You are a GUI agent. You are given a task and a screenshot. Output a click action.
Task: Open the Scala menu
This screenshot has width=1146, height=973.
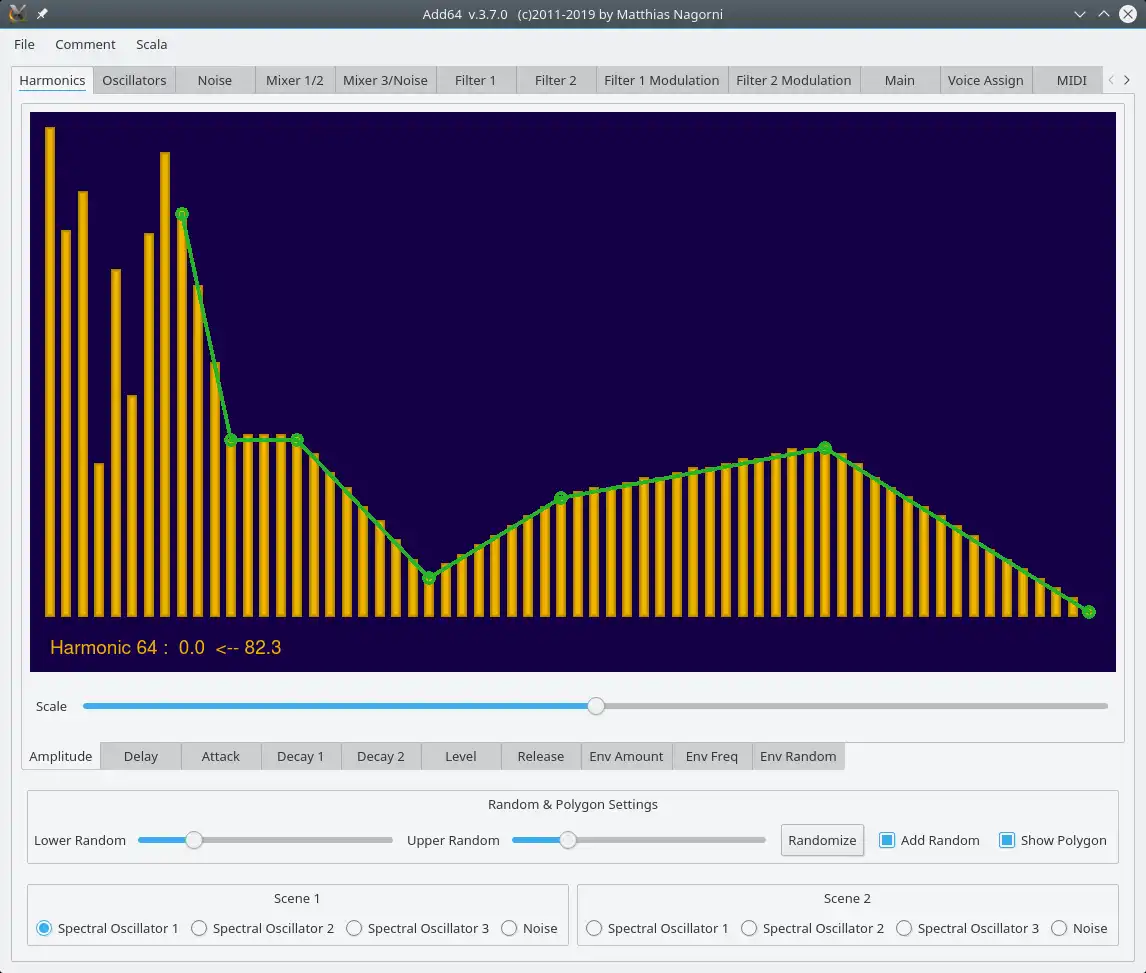pos(151,44)
